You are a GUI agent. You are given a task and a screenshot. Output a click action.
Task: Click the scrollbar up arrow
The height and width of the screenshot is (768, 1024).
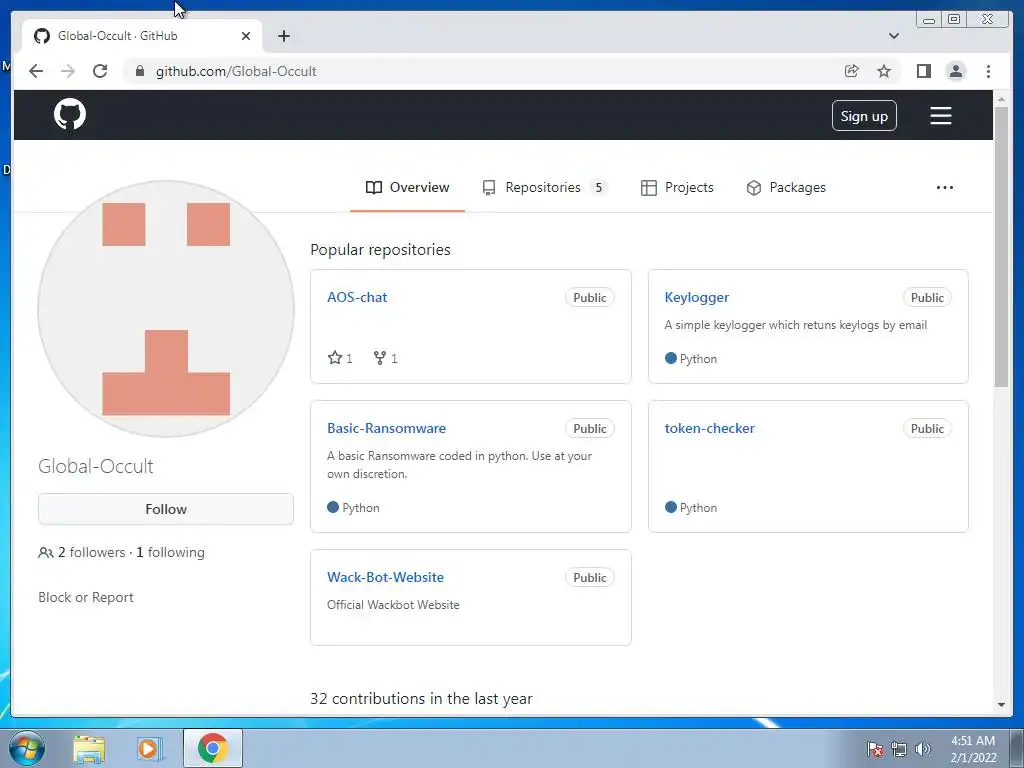coord(1001,99)
